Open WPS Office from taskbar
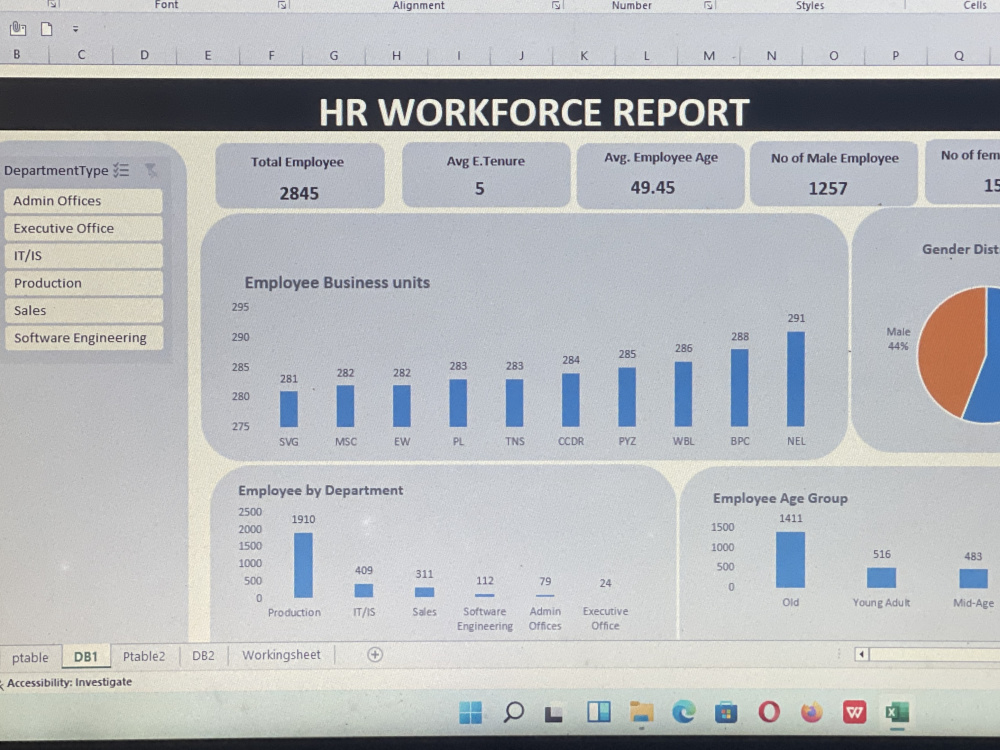1000x750 pixels. point(854,711)
